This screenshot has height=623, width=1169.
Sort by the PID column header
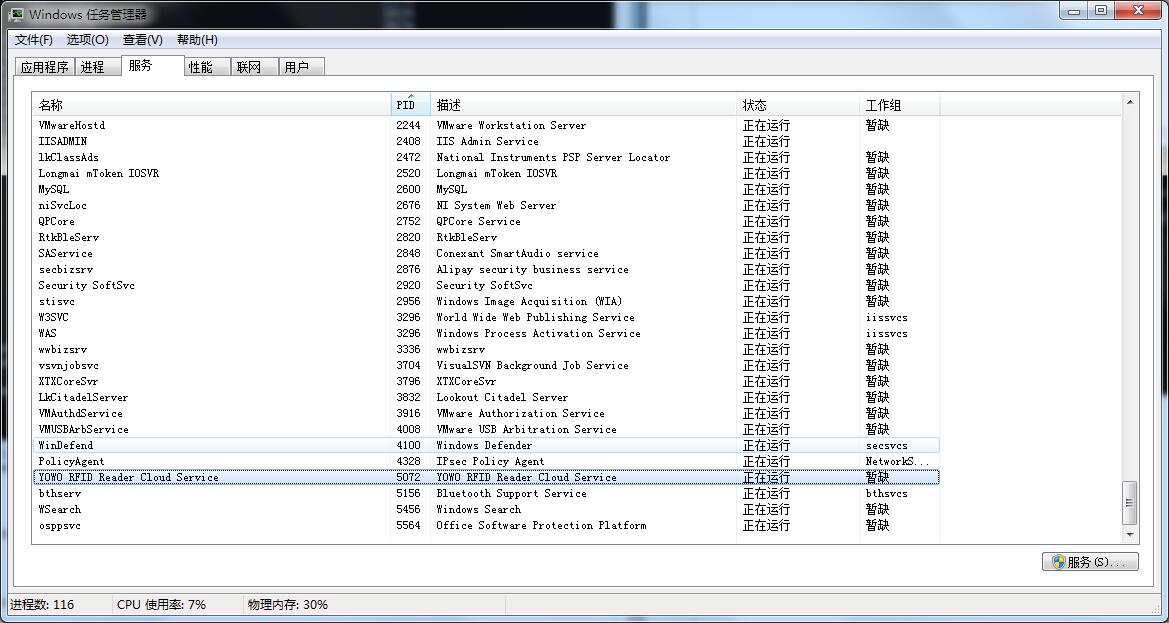(410, 105)
